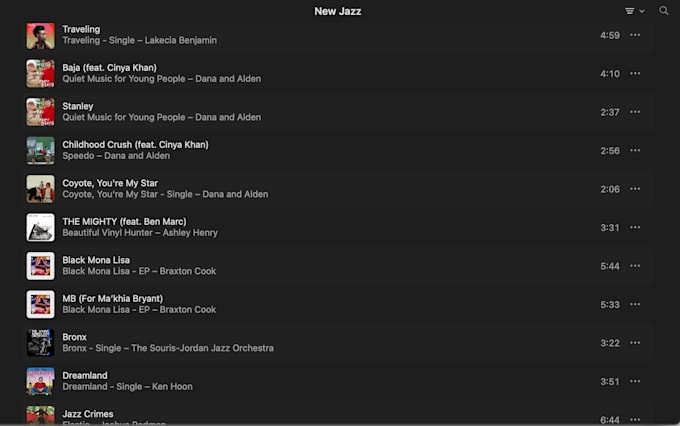Viewport: 680px width, 426px height.
Task: Select the Jazz Crimes track row
Action: 339,414
